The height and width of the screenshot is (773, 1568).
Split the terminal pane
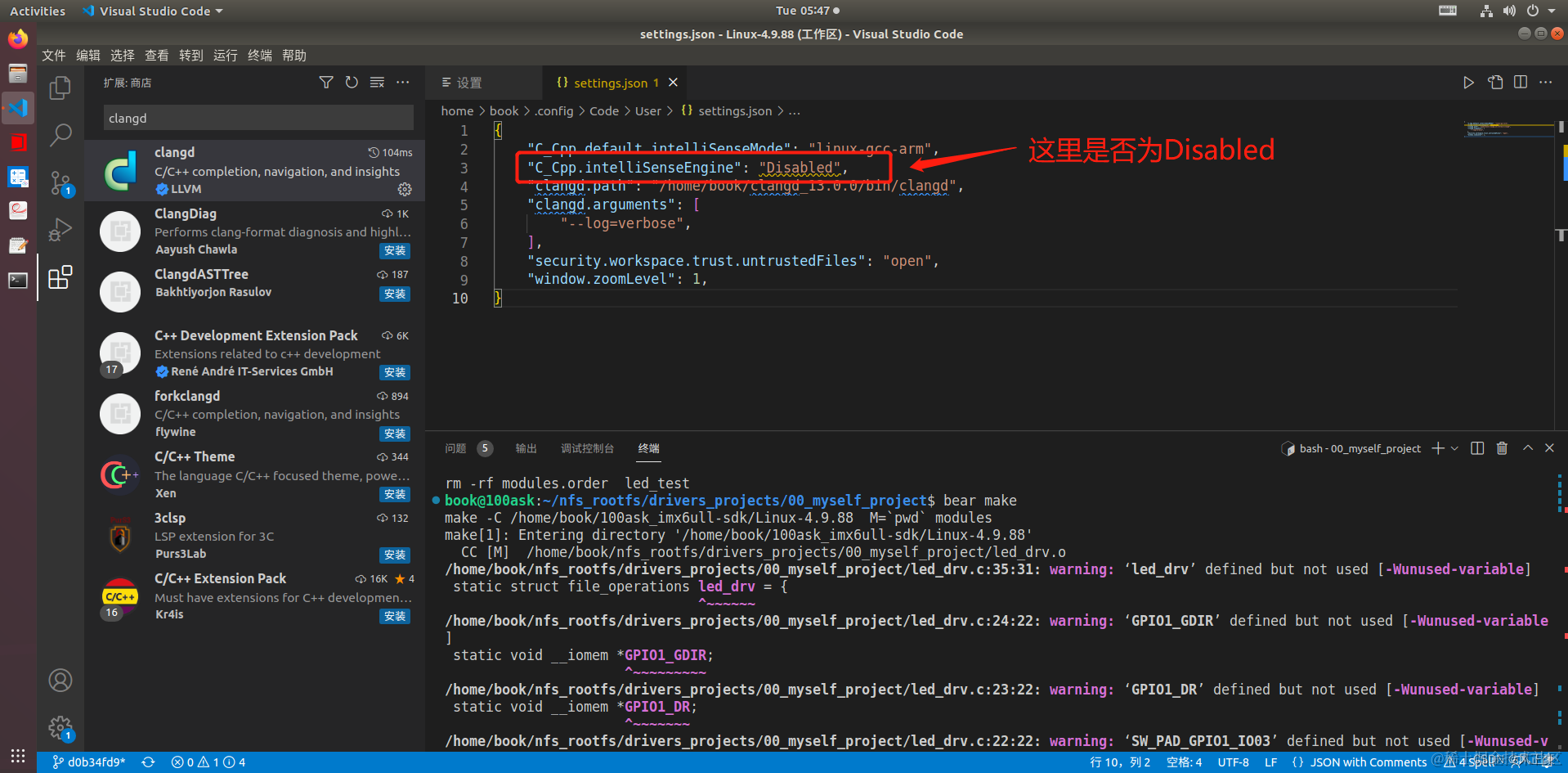pyautogui.click(x=1477, y=448)
